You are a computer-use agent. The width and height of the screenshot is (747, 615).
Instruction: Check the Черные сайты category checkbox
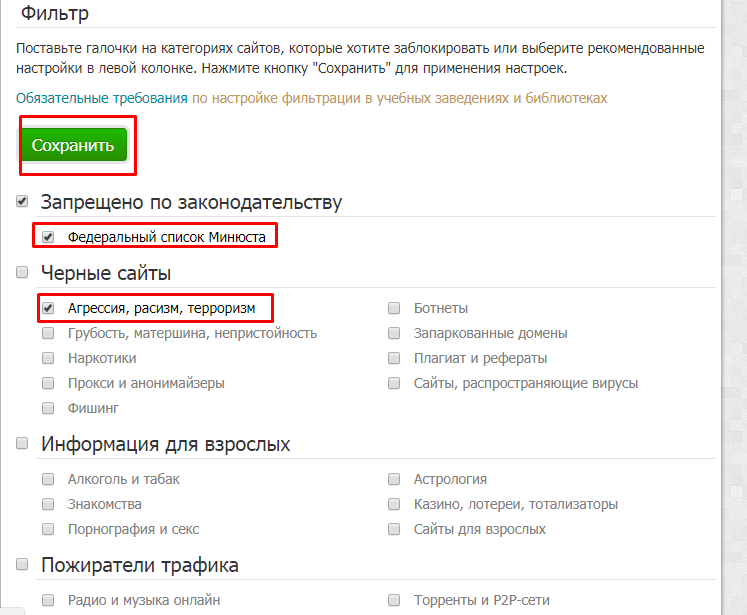(22, 272)
